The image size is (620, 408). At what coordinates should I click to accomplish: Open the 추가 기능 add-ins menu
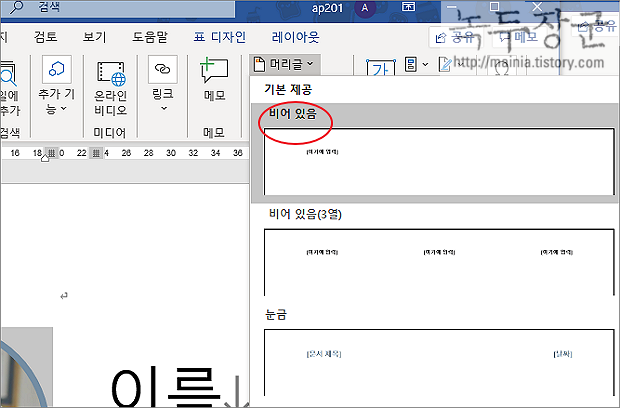[x=57, y=86]
